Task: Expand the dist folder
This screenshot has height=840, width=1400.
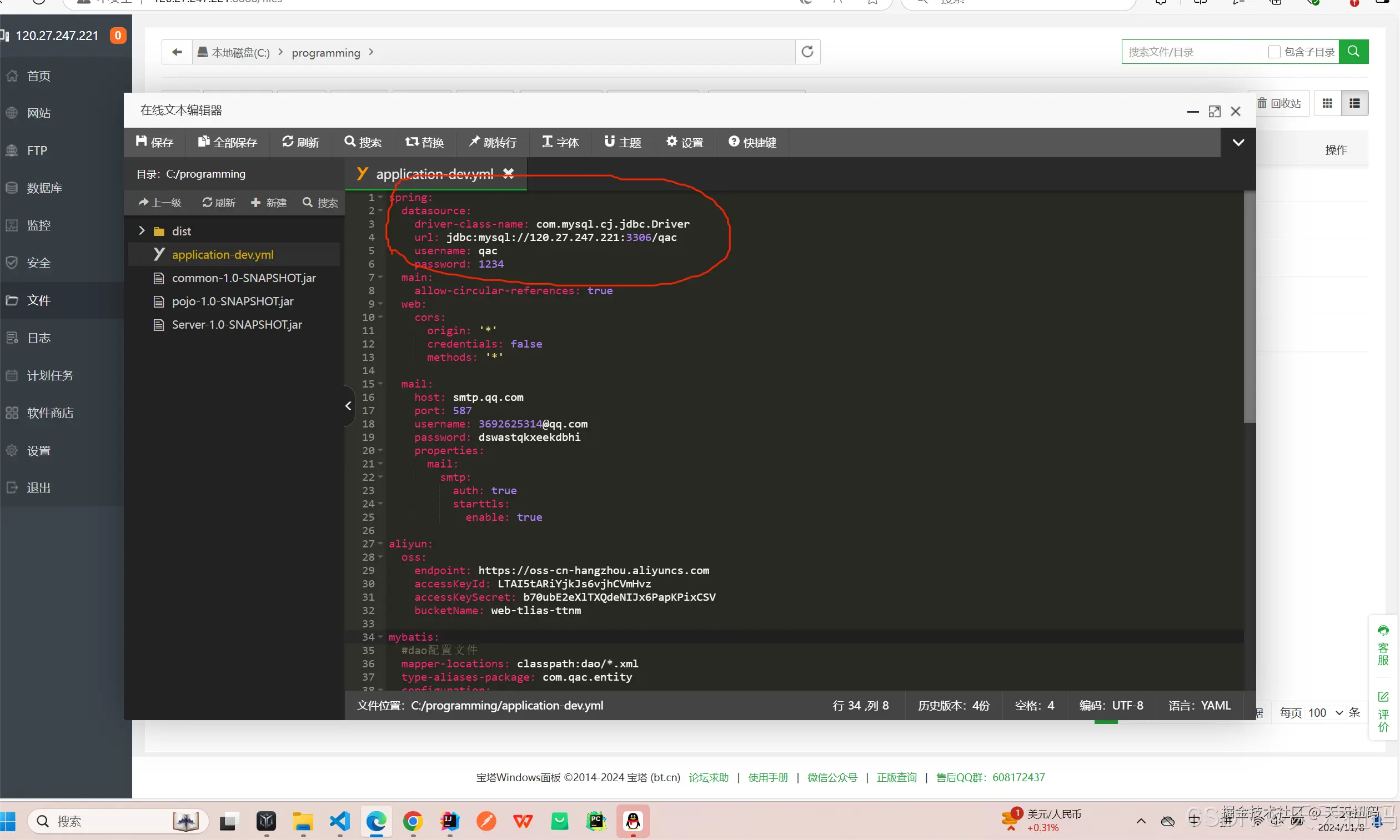Action: point(142,231)
